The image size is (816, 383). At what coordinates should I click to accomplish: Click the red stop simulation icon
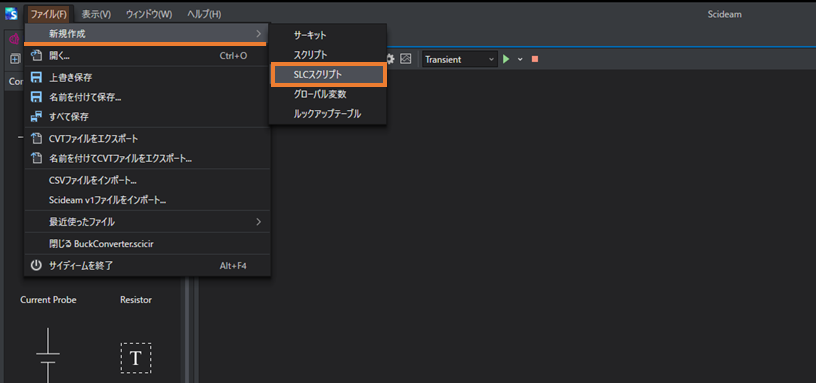tap(534, 59)
